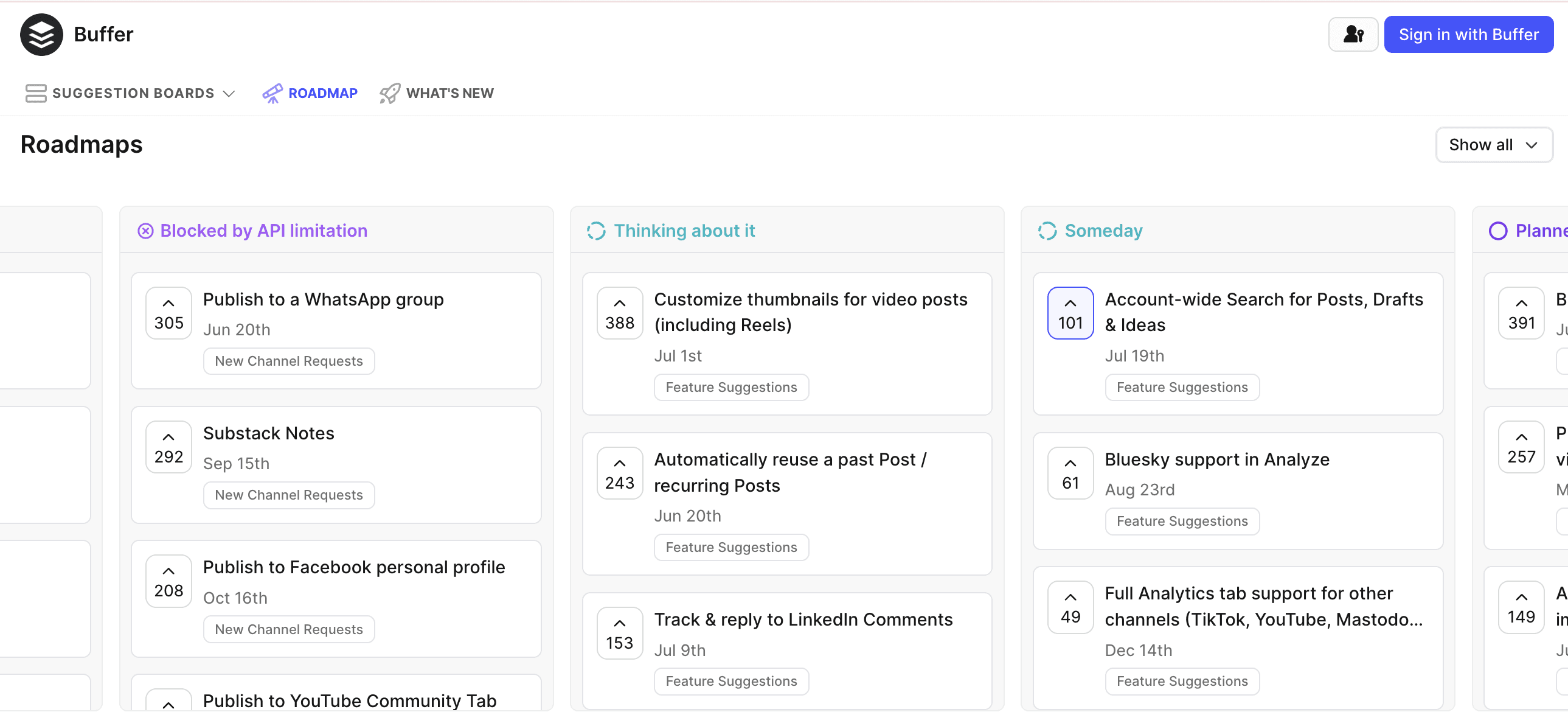Click the Someday dashed-circle icon

coord(1047,231)
